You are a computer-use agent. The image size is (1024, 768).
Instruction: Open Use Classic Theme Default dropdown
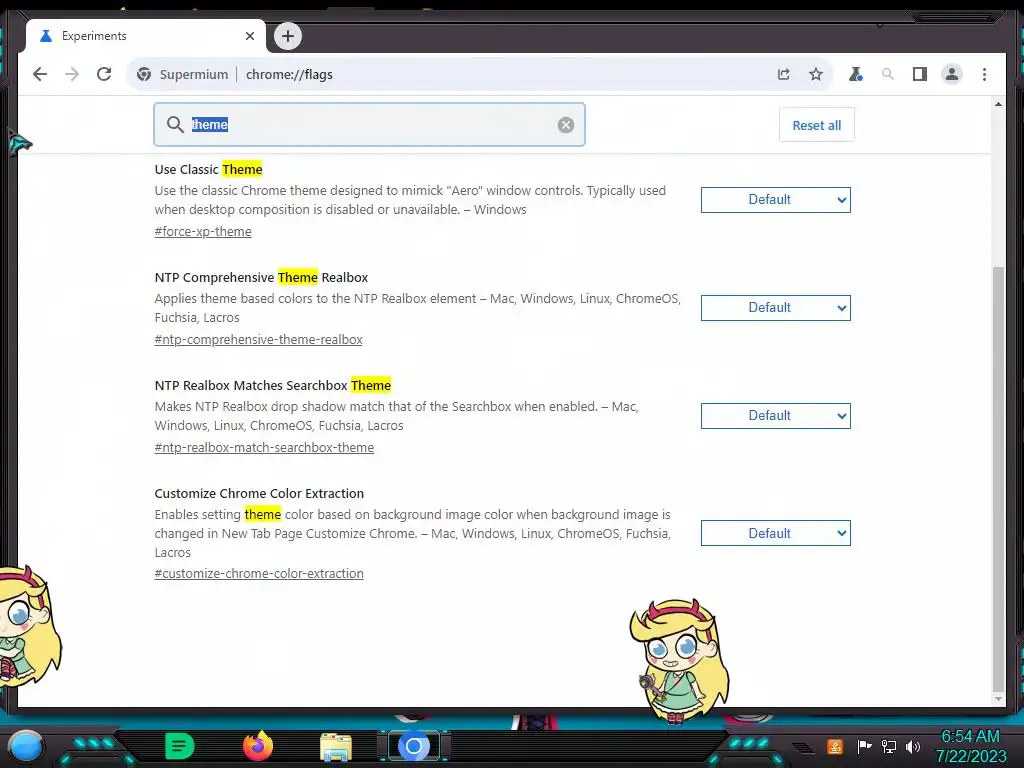click(x=775, y=200)
